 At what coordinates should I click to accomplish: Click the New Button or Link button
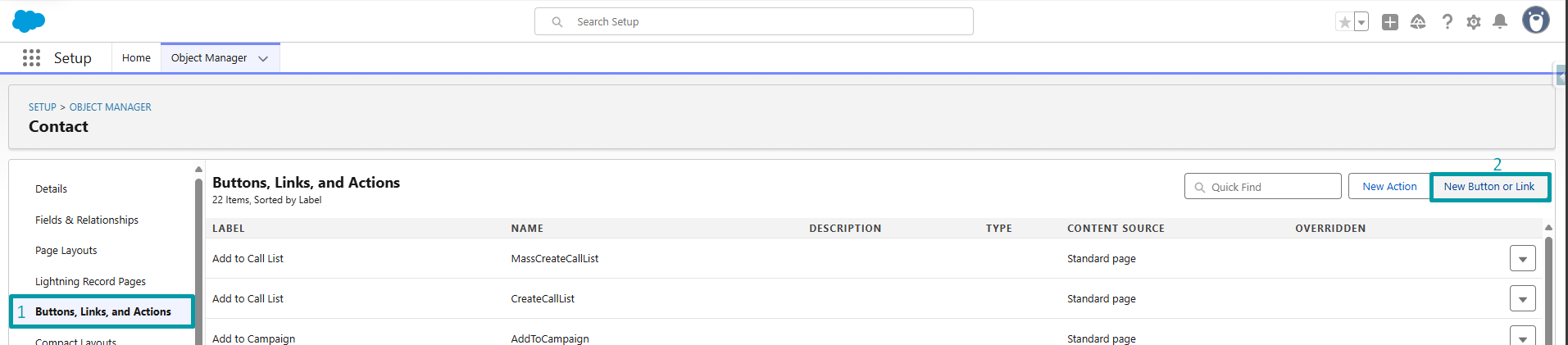[1488, 187]
